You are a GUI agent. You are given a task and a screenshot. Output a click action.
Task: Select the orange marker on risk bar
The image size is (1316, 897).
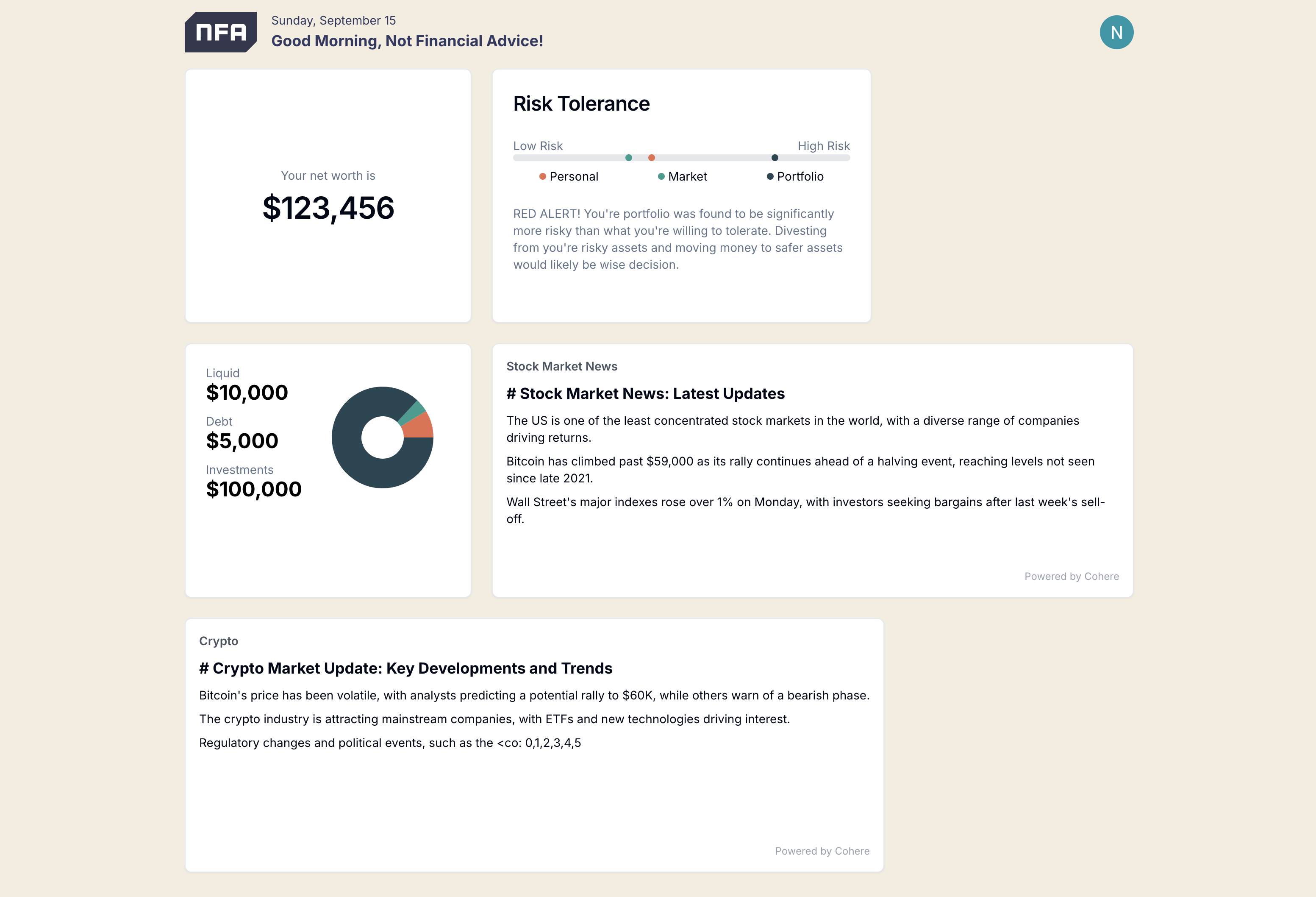(x=652, y=158)
